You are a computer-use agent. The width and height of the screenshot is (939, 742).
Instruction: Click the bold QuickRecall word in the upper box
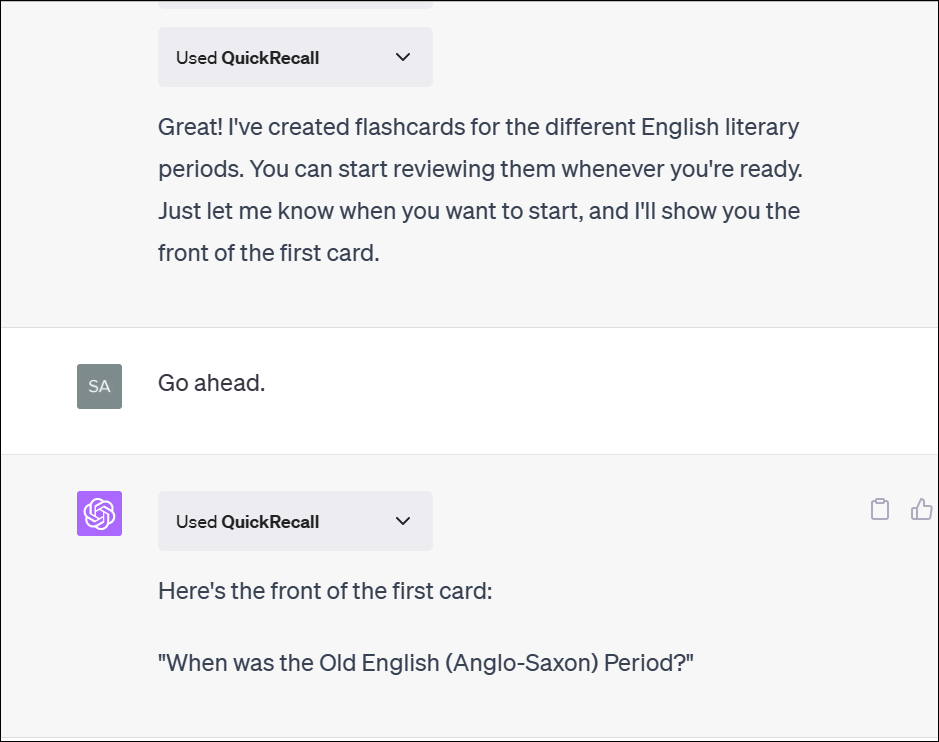[270, 57]
